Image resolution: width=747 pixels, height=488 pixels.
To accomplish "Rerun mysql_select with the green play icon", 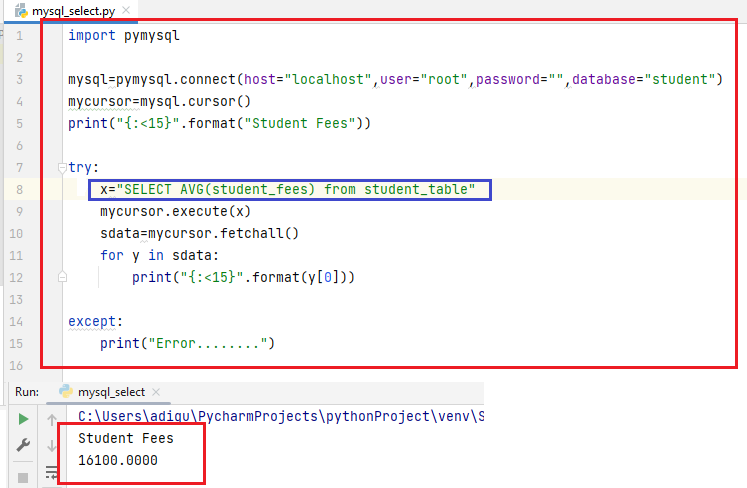I will (24, 419).
